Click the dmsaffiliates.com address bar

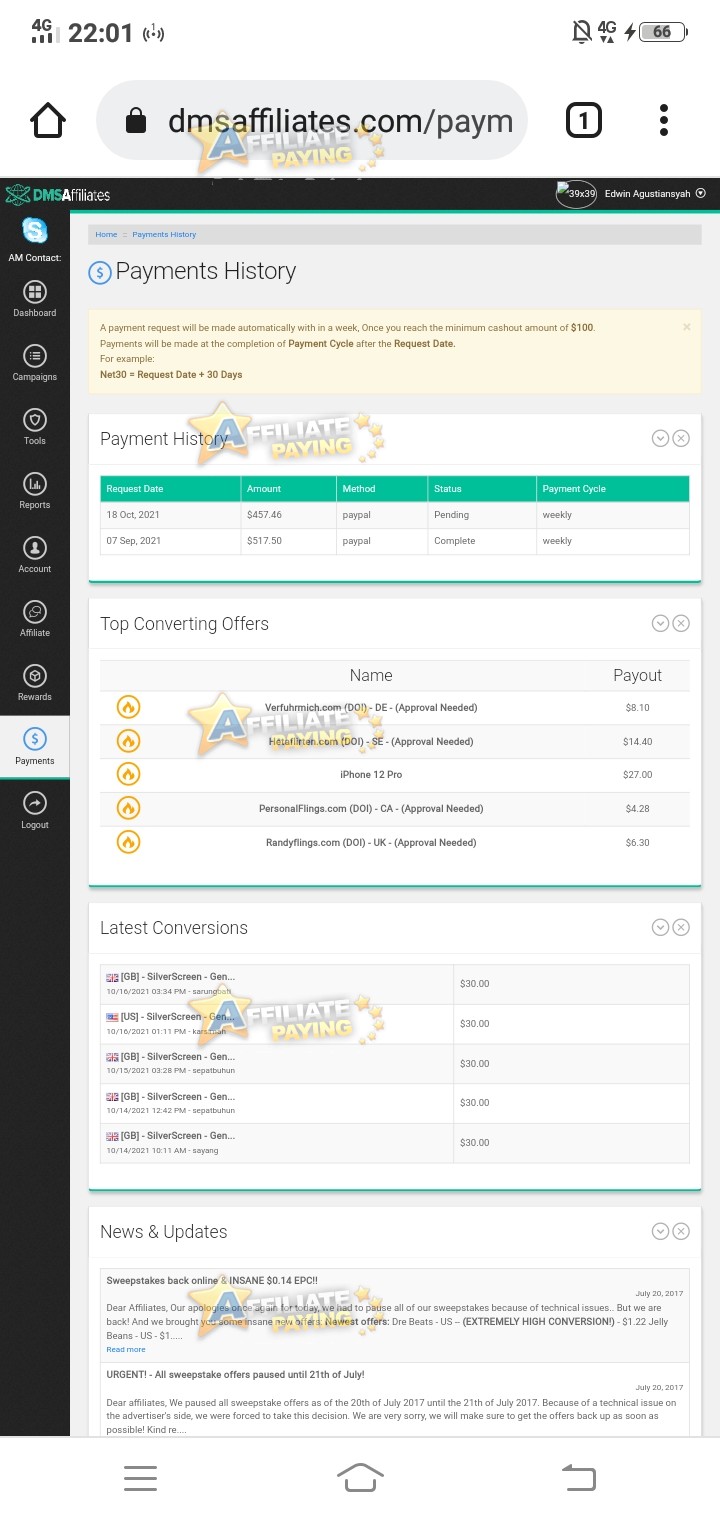point(311,121)
